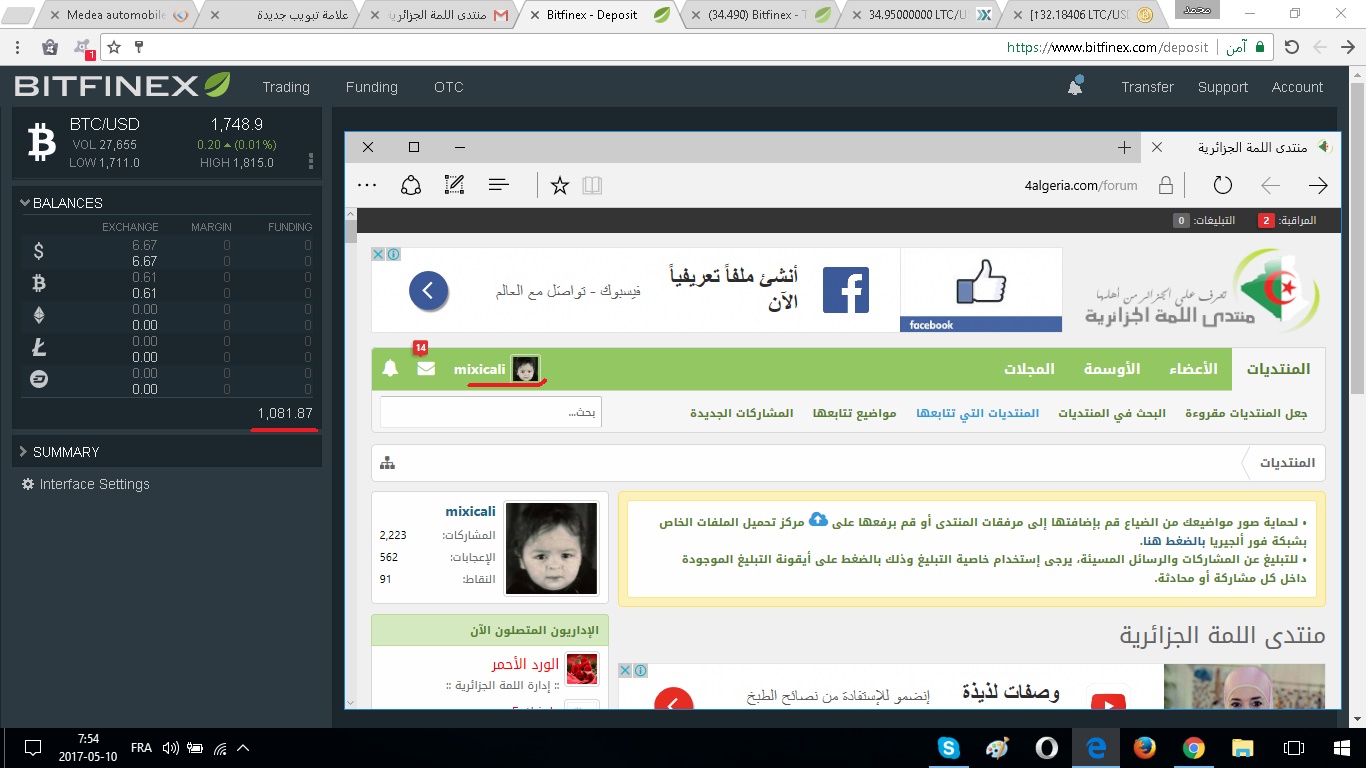Open the Trading menu in Bitfinex header
Screen dimensions: 1370x768
(x=286, y=87)
